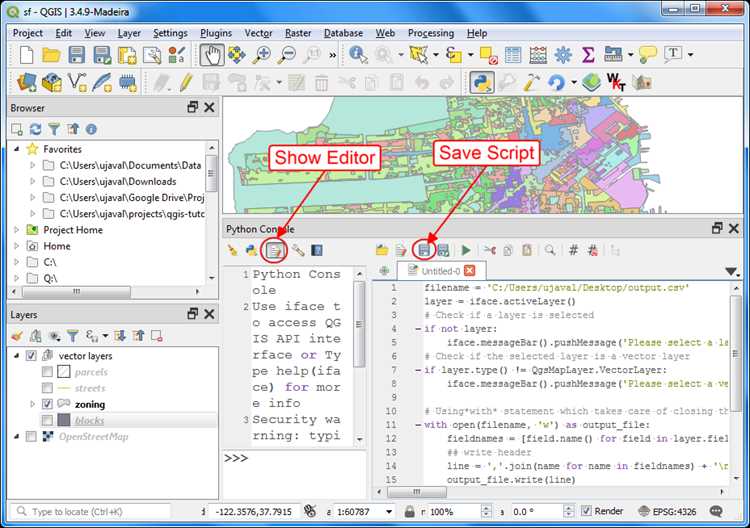The height and width of the screenshot is (528, 750).
Task: Toggle the zoning layer visibility checkbox
Action: (47, 404)
